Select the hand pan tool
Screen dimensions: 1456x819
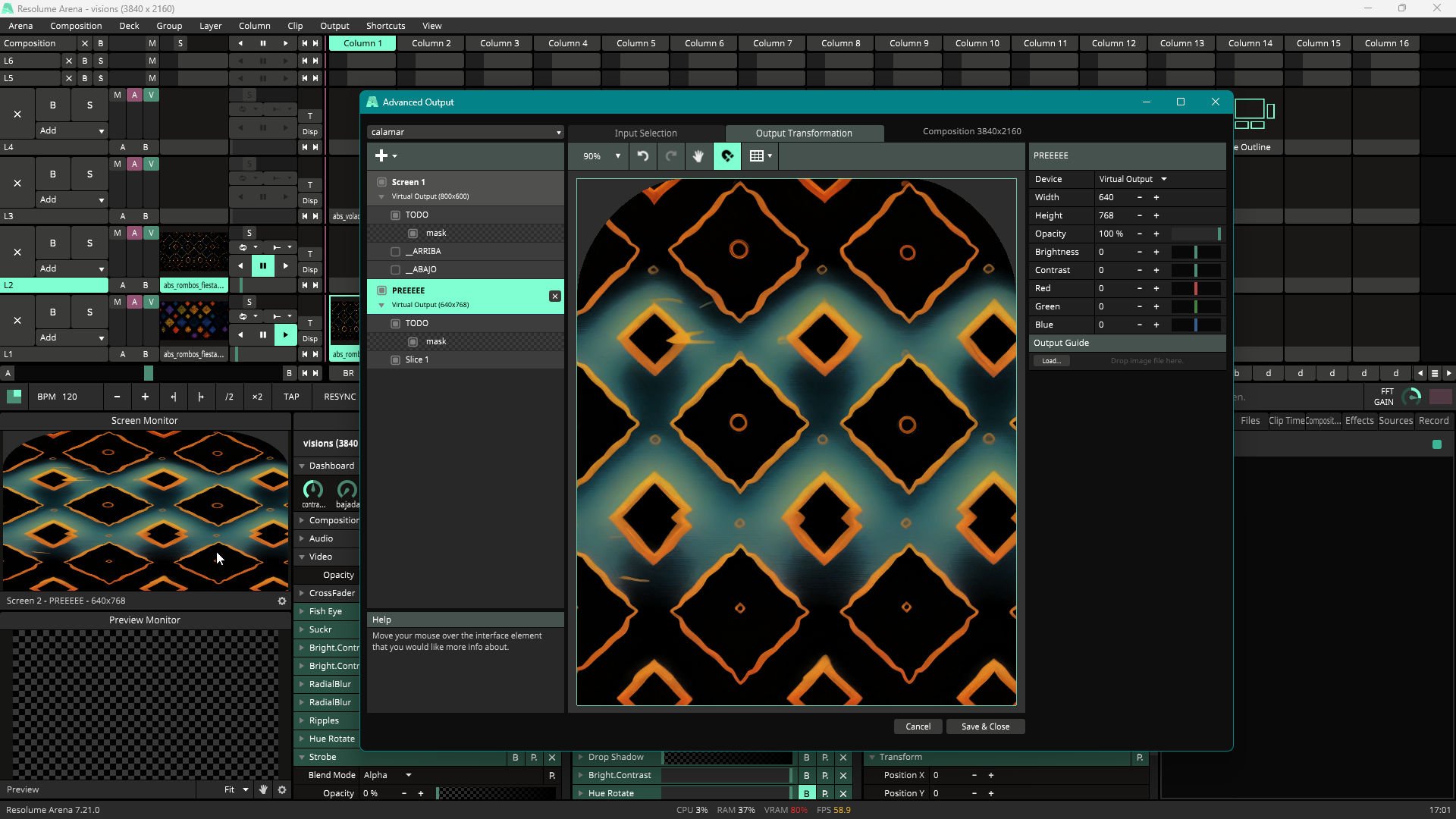coord(698,156)
